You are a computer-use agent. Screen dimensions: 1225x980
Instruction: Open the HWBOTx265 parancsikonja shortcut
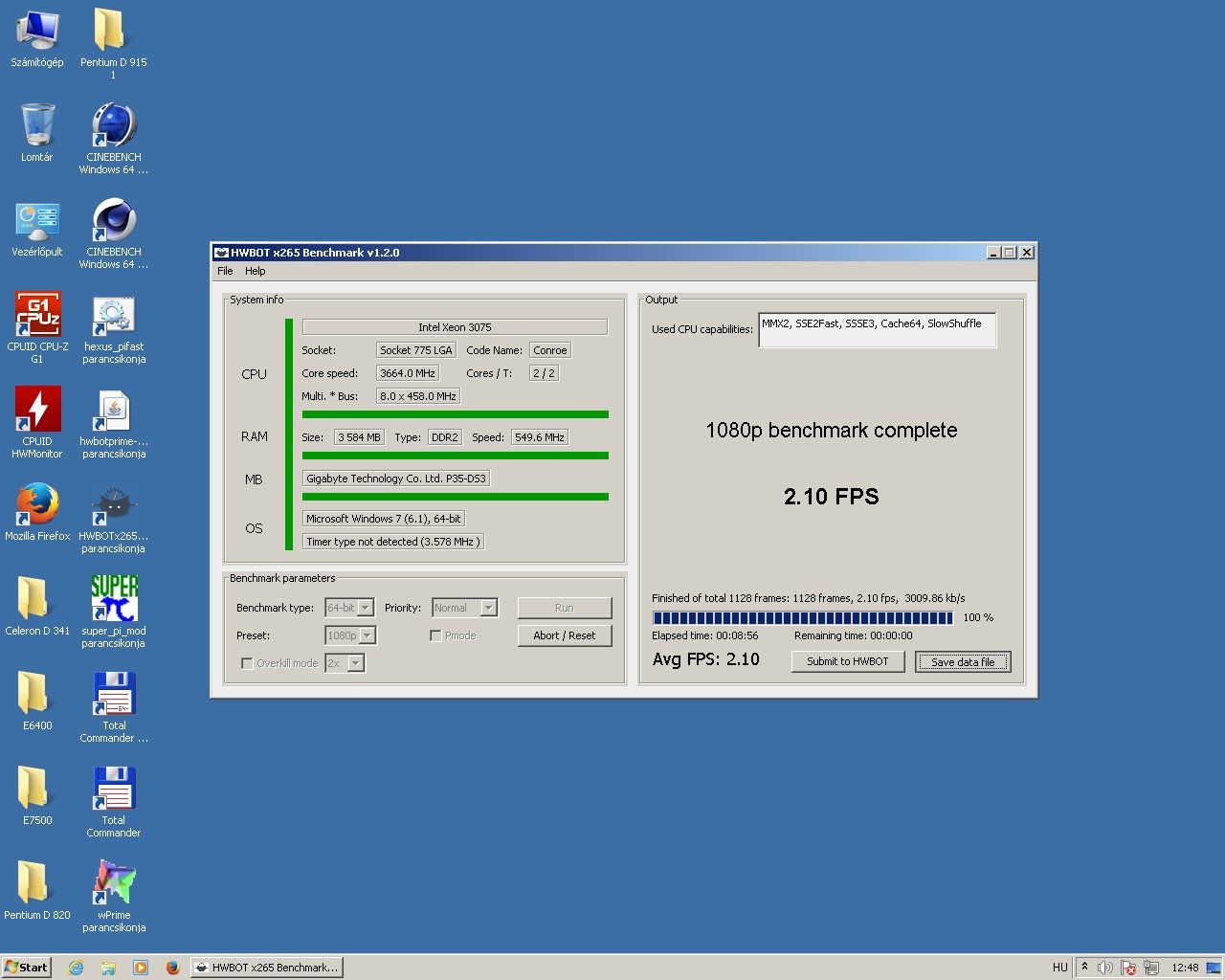[113, 518]
